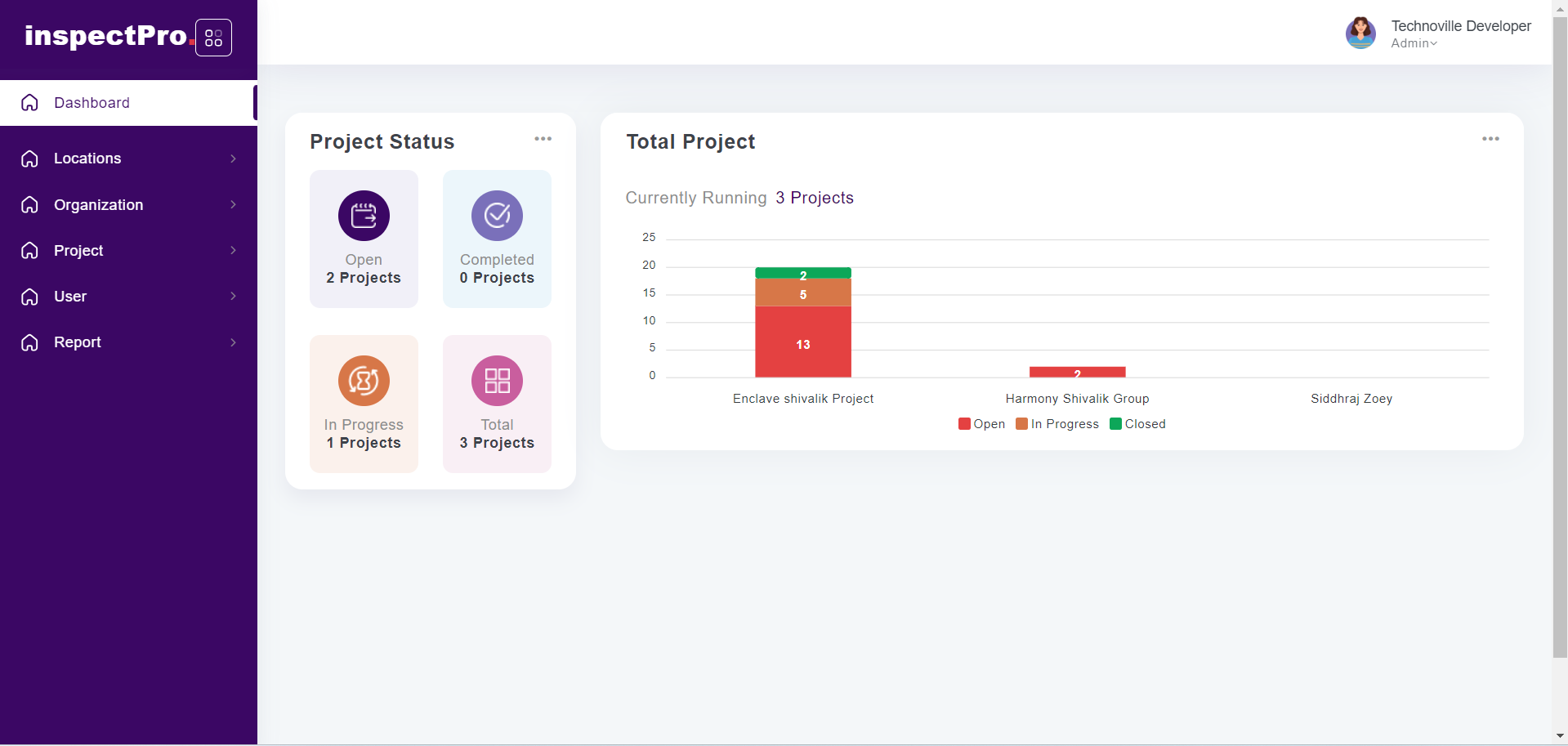Open the Project Status options ellipsis menu
The height and width of the screenshot is (746, 1568).
coord(543,139)
